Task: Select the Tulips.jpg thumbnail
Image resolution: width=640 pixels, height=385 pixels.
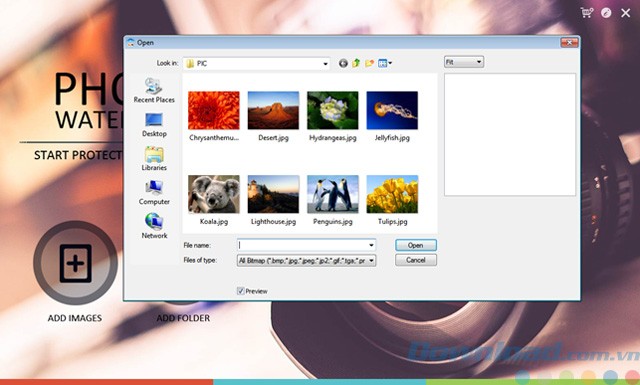Action: [392, 194]
